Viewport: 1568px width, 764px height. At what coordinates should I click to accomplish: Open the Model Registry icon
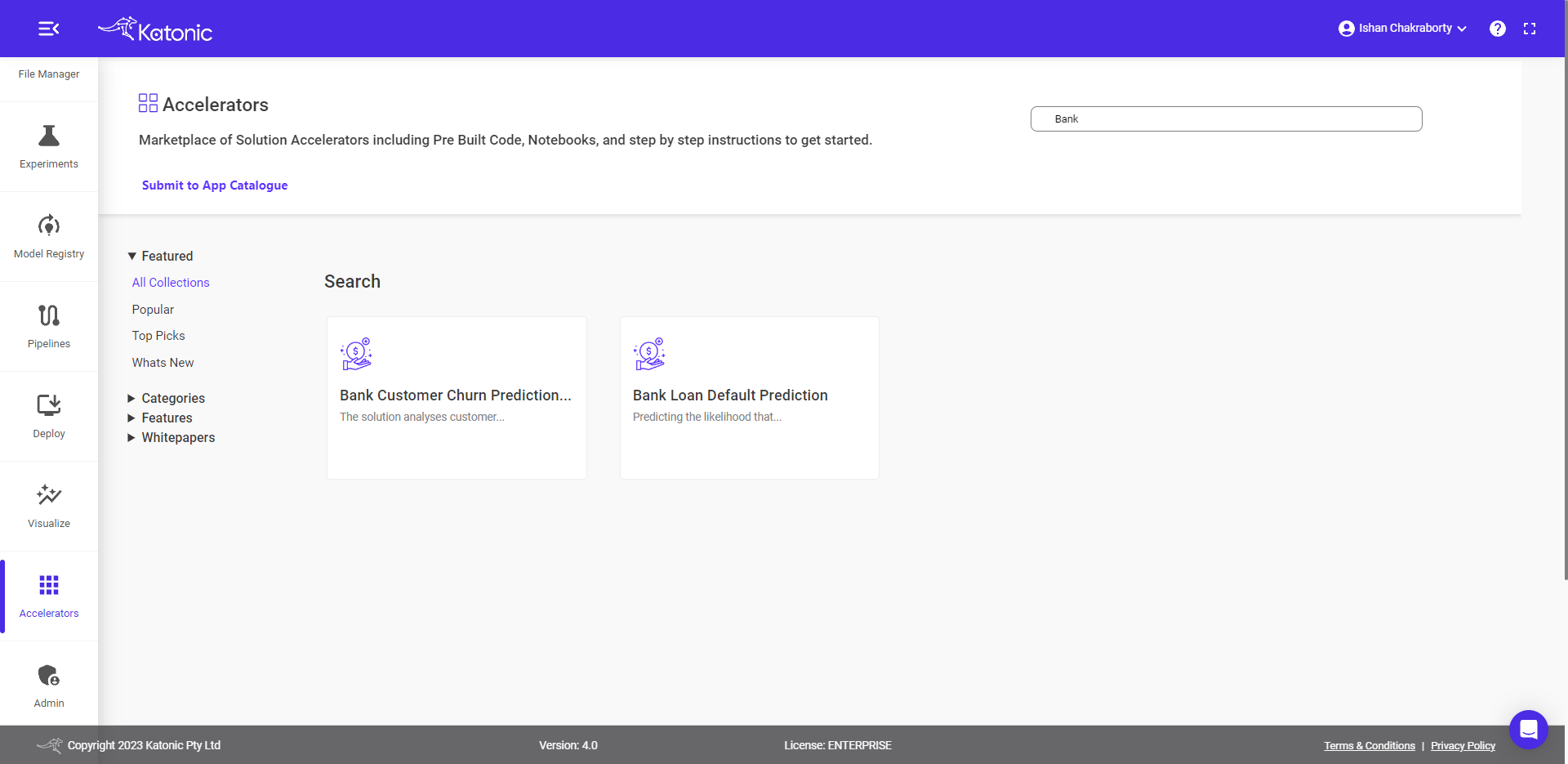tap(49, 226)
